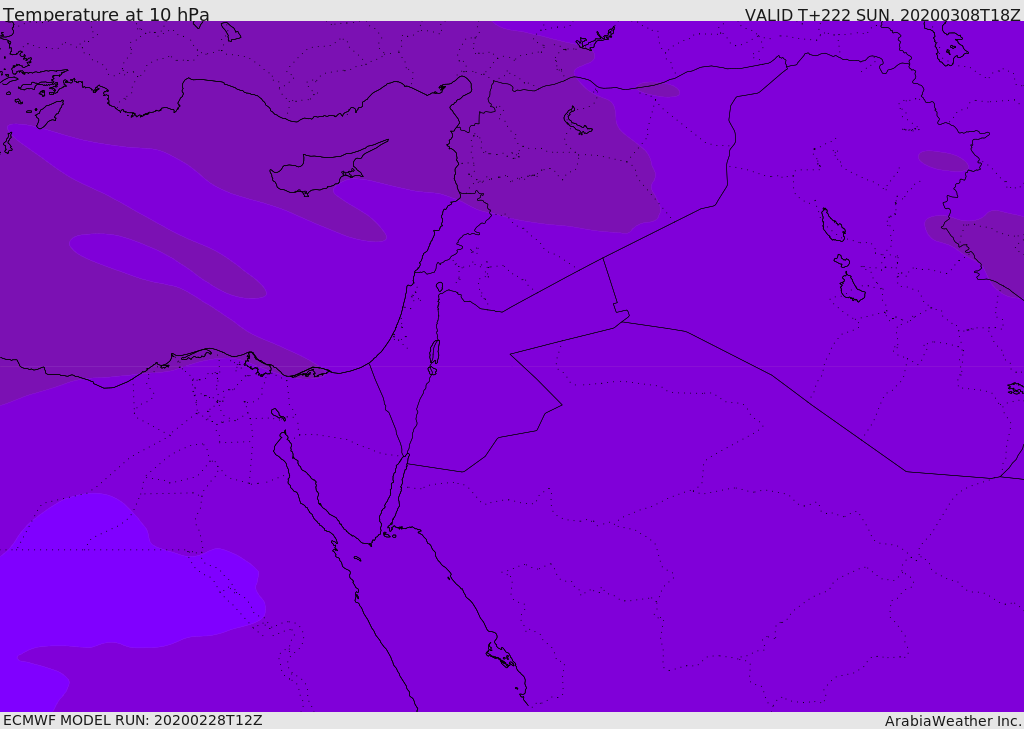Click the 'ECMWF MODEL RUN: 20200228T12Z' footer text
This screenshot has width=1024, height=729.
(133, 720)
